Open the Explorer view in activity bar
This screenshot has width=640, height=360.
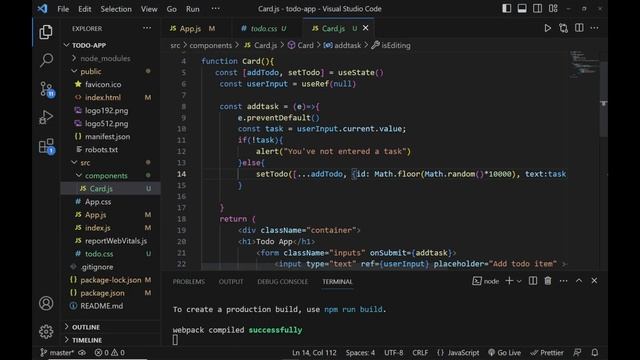click(x=46, y=32)
